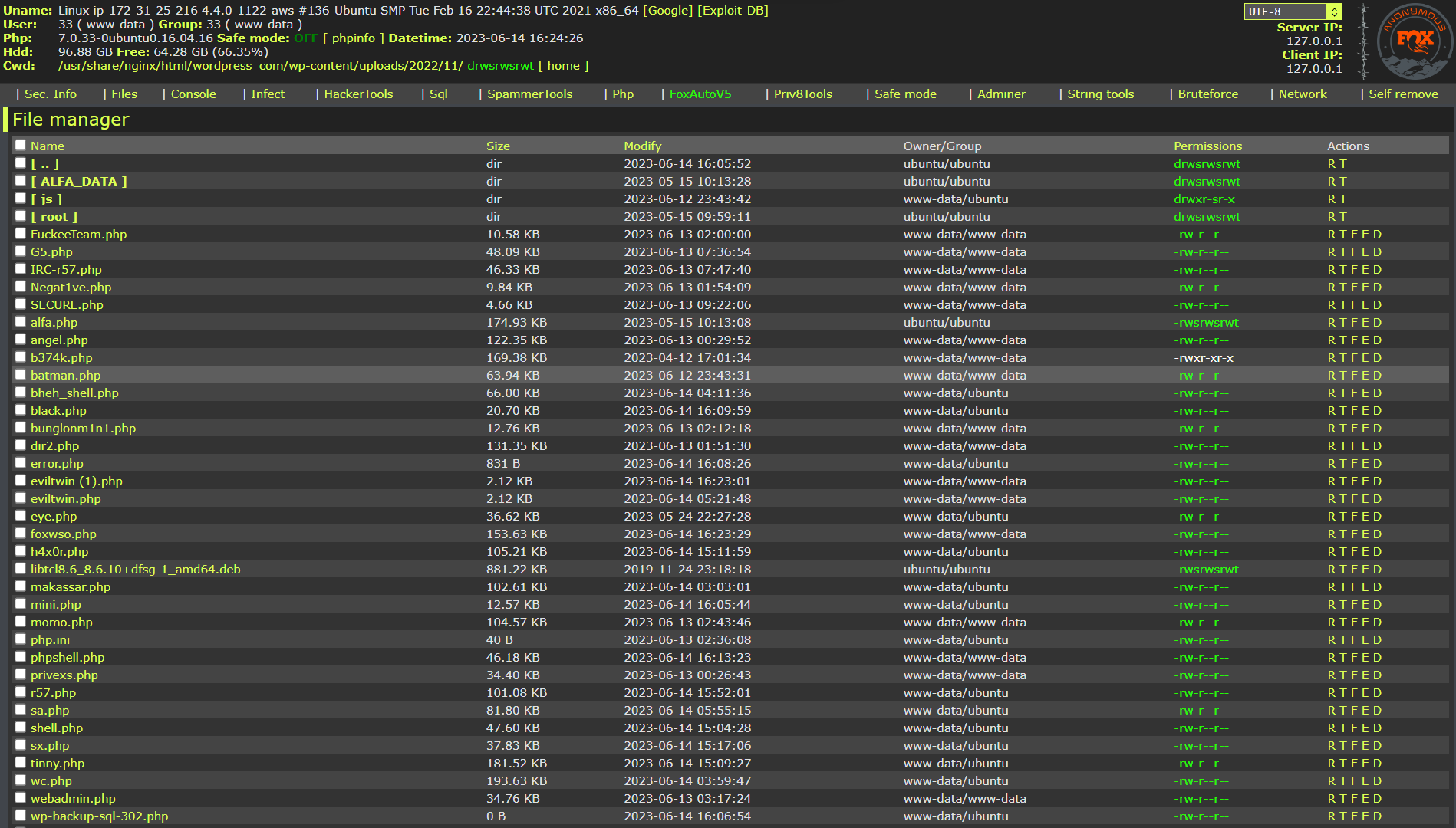Image resolution: width=1456 pixels, height=828 pixels.
Task: Open the parent directory [ .. ] entry
Action: tap(44, 164)
